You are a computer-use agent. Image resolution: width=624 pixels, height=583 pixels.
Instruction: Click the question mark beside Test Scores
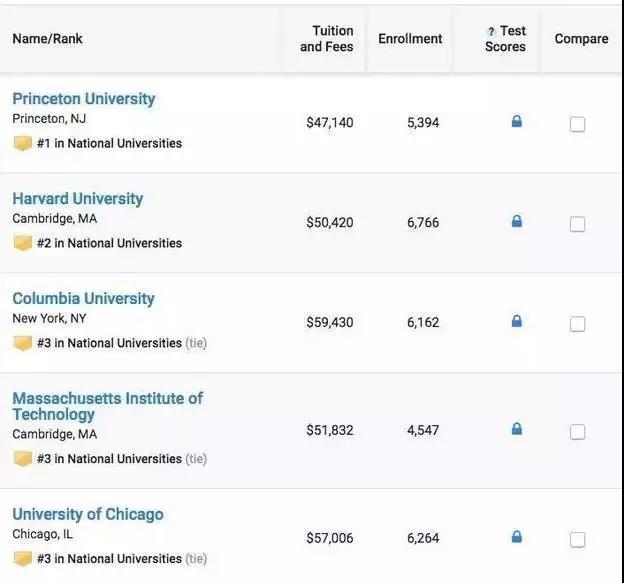[x=491, y=32]
